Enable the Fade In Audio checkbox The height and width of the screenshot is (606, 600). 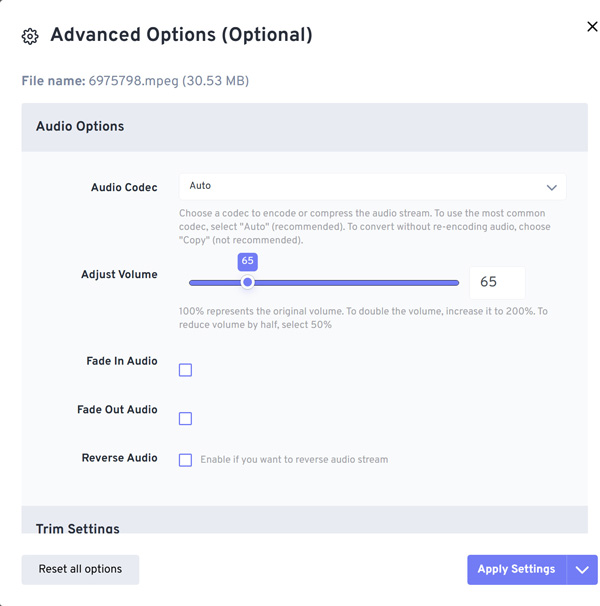coord(185,370)
